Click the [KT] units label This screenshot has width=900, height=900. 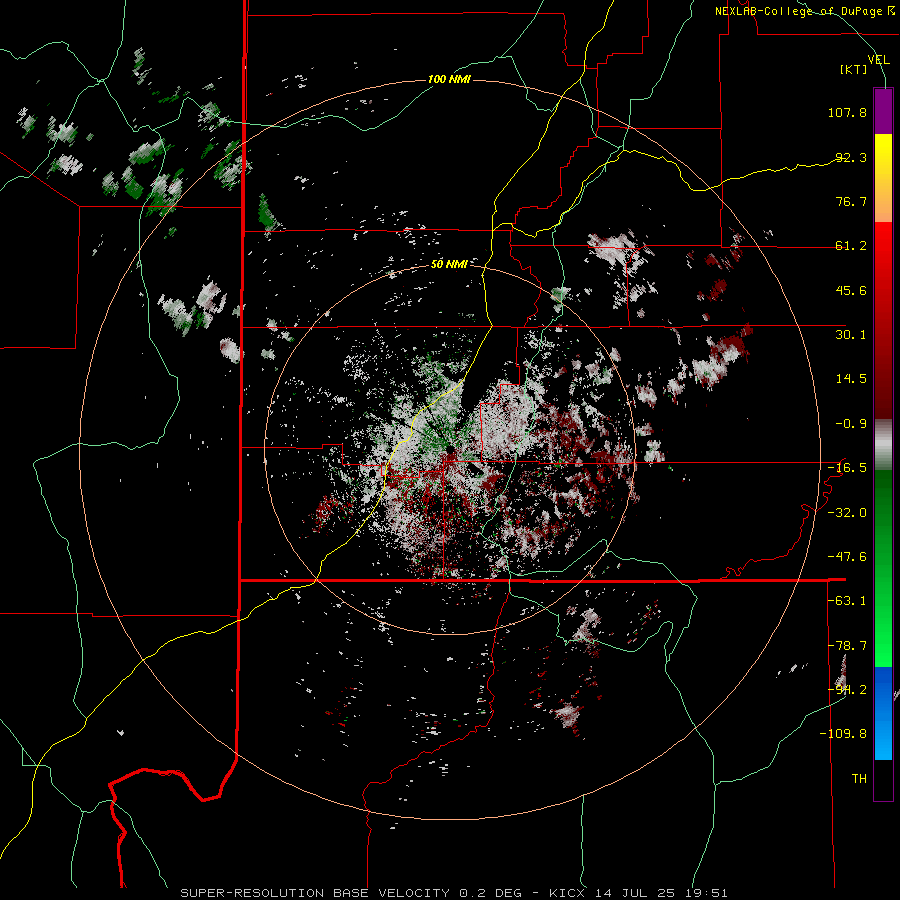click(x=854, y=69)
